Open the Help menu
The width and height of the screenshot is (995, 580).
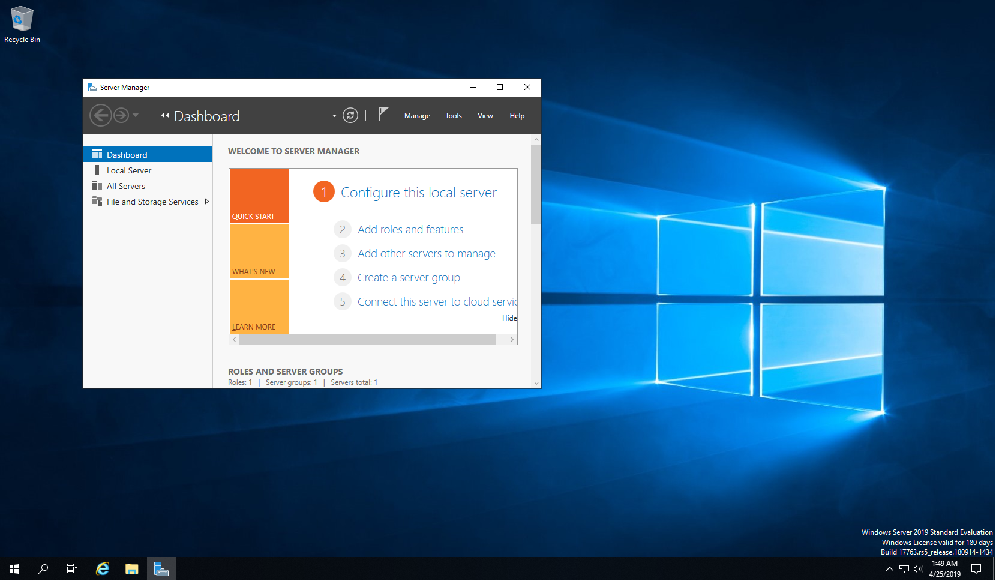(517, 115)
